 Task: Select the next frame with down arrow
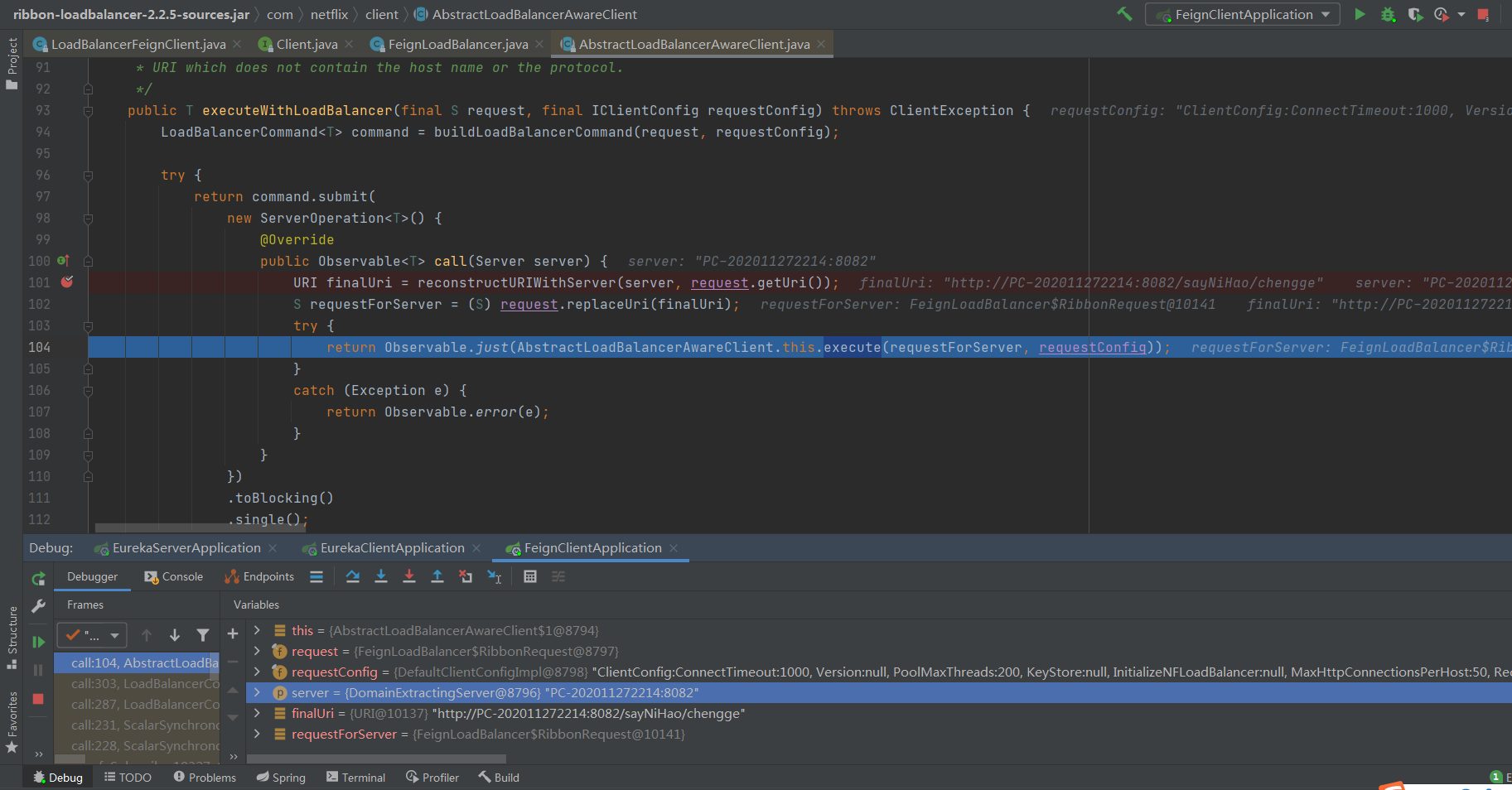click(175, 635)
